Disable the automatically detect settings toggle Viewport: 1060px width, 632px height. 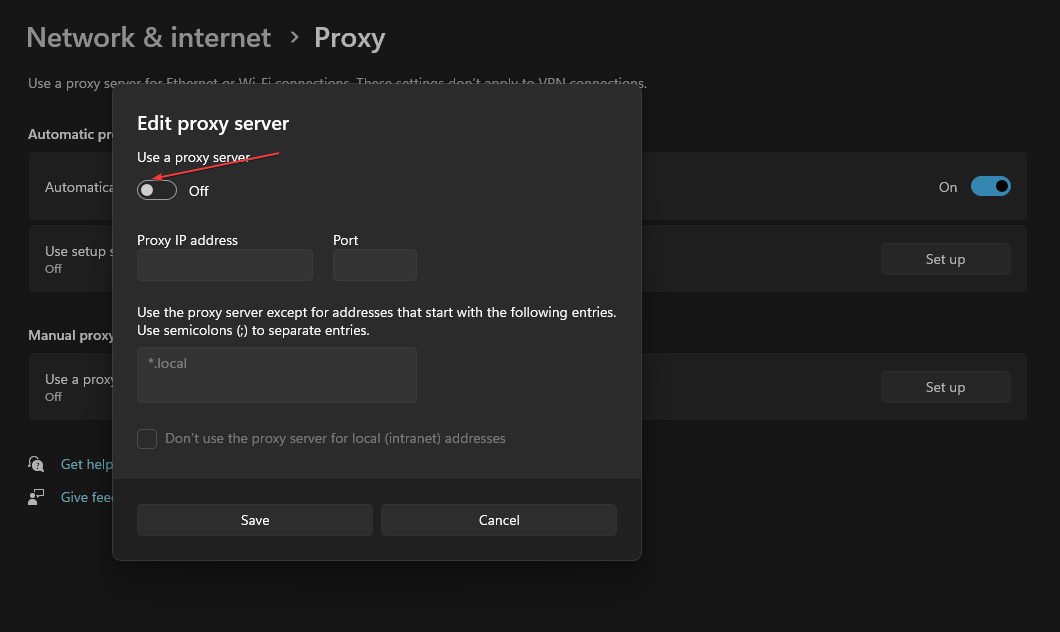coord(990,186)
